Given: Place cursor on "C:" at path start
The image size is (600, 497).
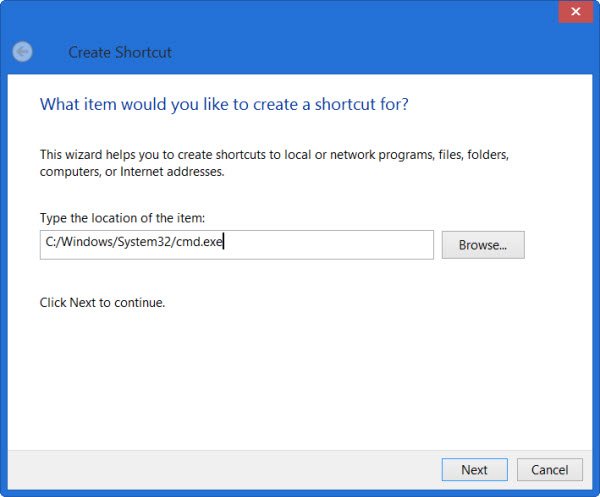Looking at the screenshot, I should [51, 242].
